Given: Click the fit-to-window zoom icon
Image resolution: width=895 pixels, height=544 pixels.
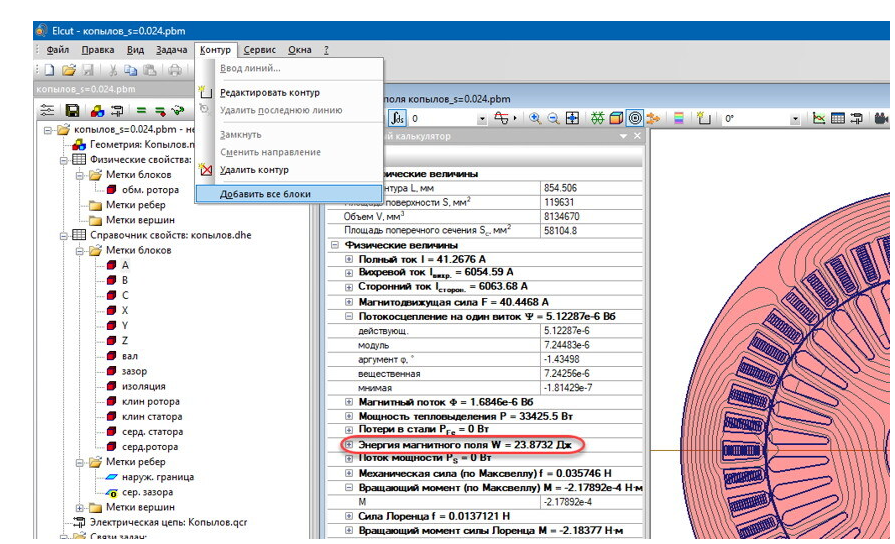Looking at the screenshot, I should pyautogui.click(x=572, y=118).
